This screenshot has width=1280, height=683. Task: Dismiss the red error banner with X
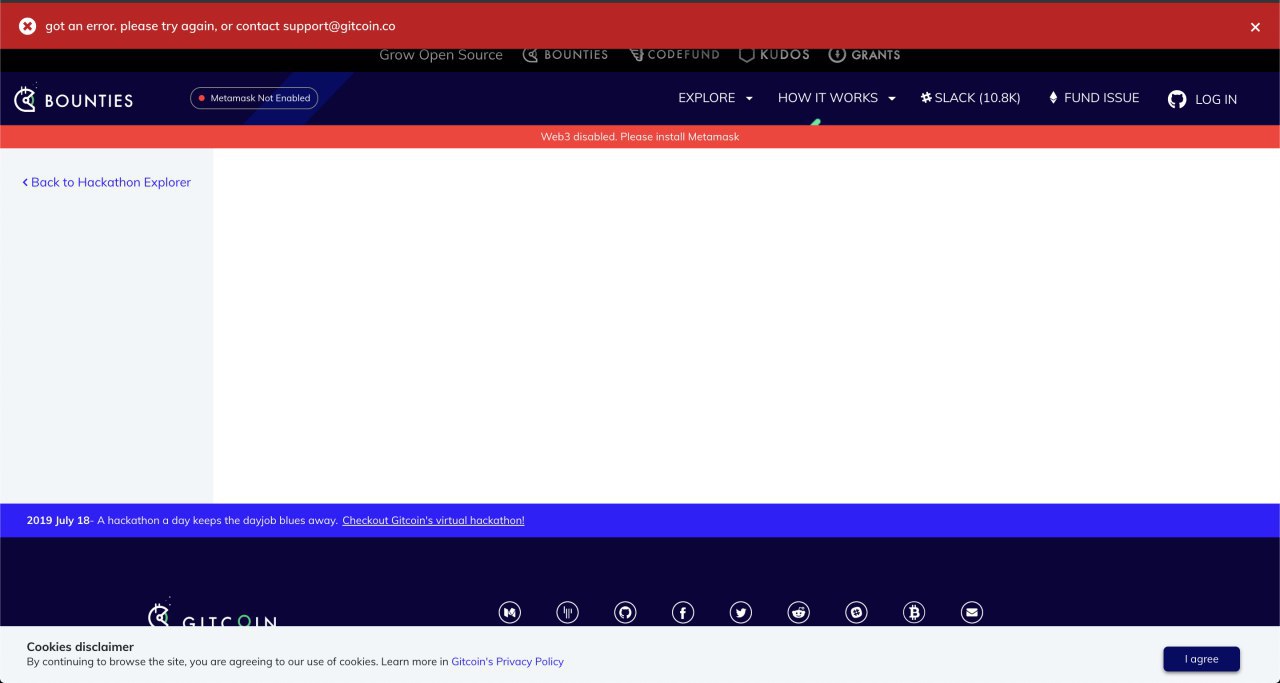1255,27
